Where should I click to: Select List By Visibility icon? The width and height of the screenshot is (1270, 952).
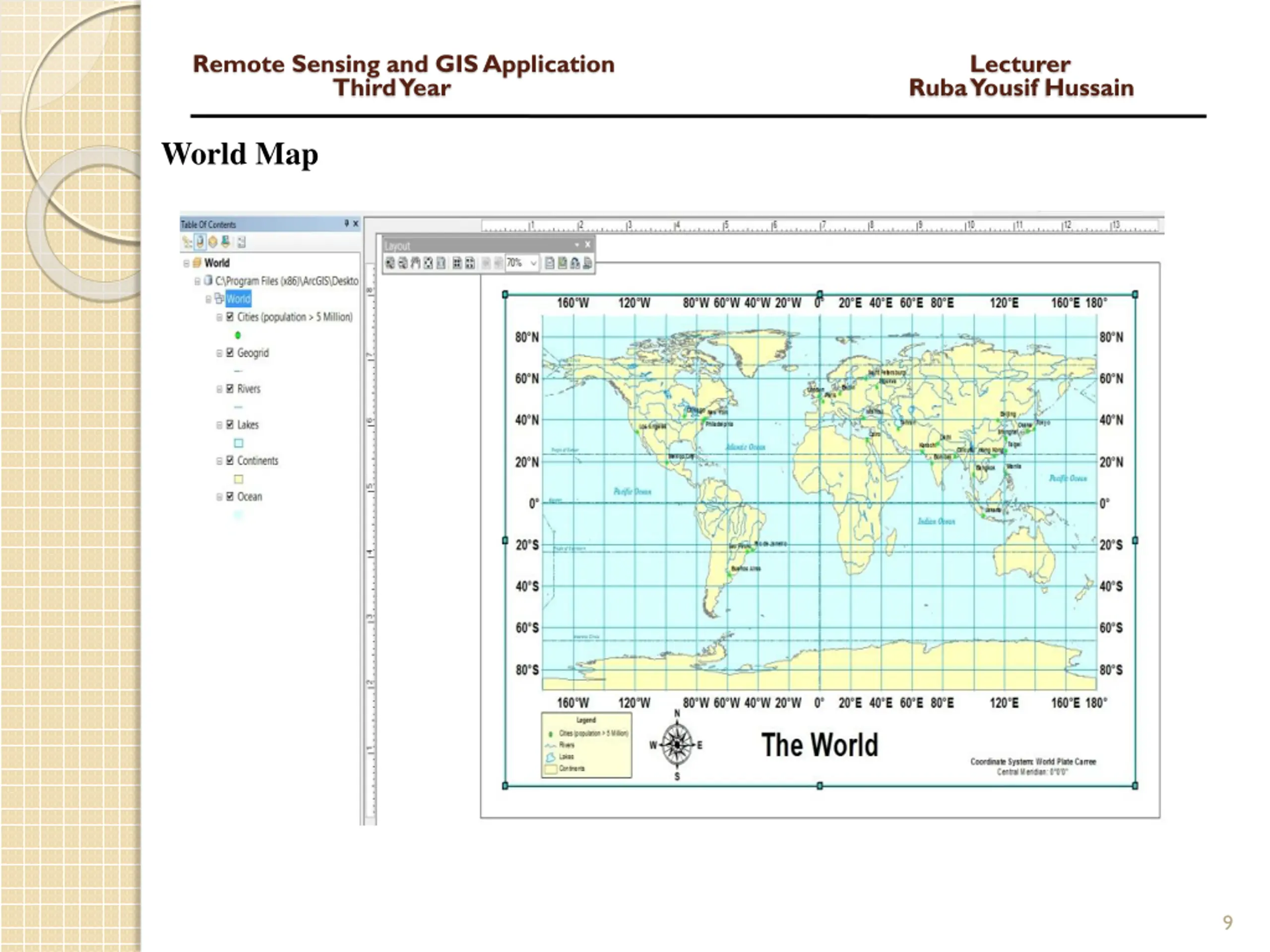pyautogui.click(x=212, y=241)
